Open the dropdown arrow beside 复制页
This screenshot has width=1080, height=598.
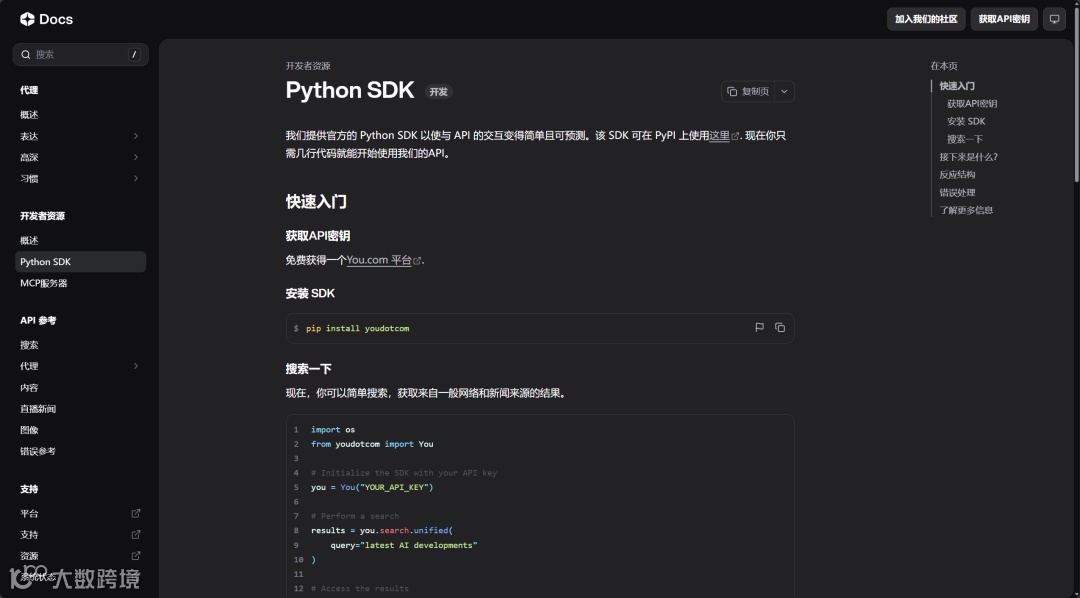[x=784, y=92]
